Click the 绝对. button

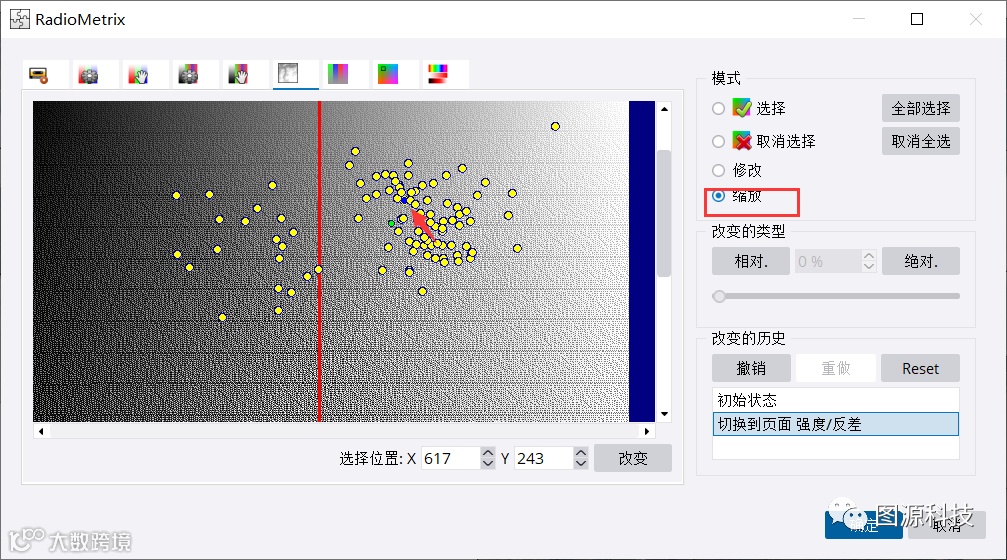[921, 261]
